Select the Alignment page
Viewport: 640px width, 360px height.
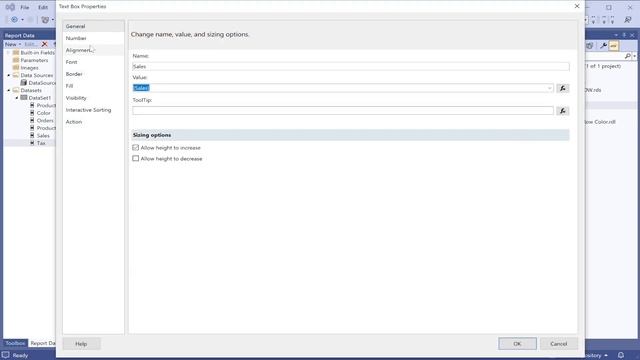click(93, 50)
